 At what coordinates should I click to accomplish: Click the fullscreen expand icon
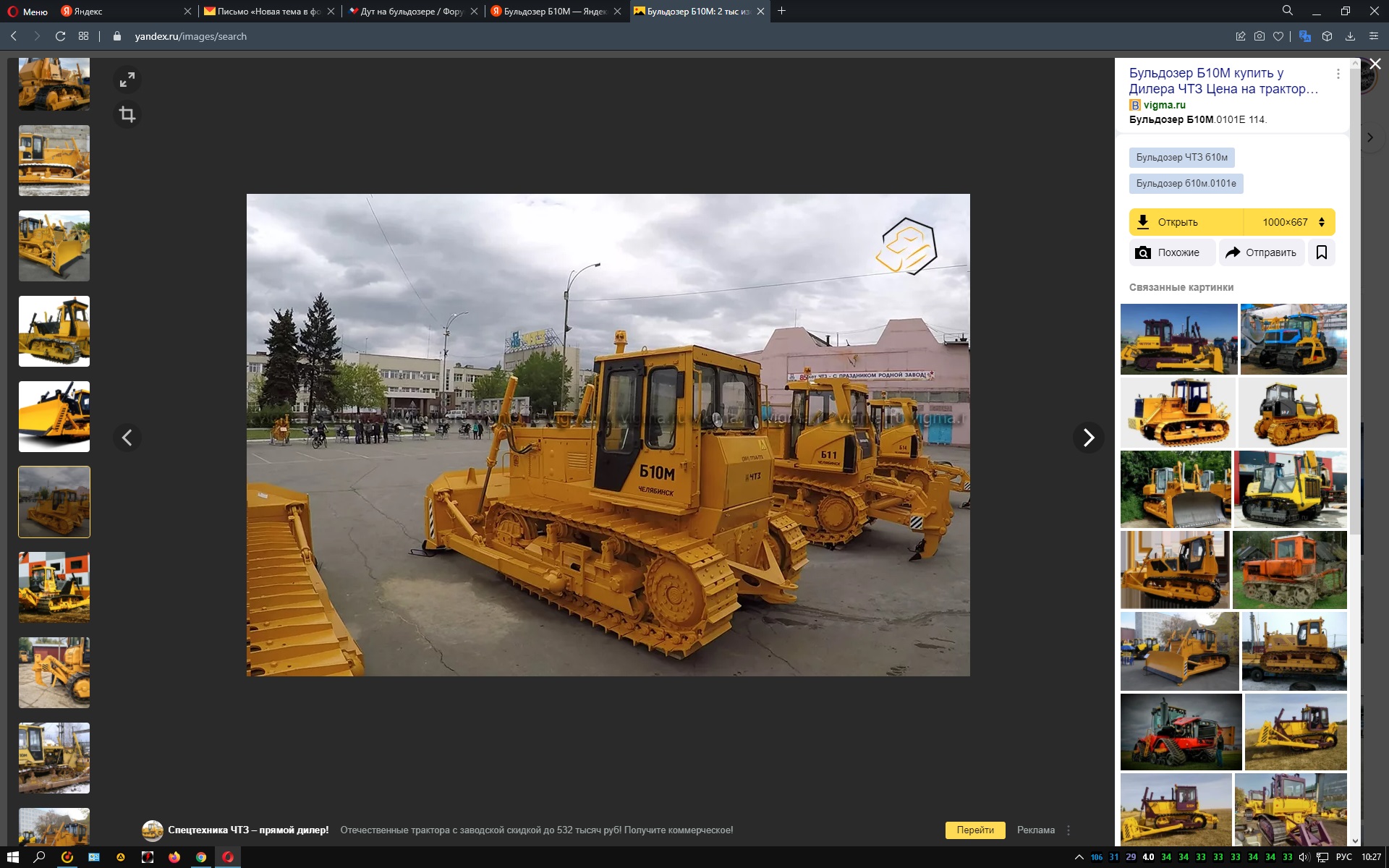pyautogui.click(x=127, y=80)
